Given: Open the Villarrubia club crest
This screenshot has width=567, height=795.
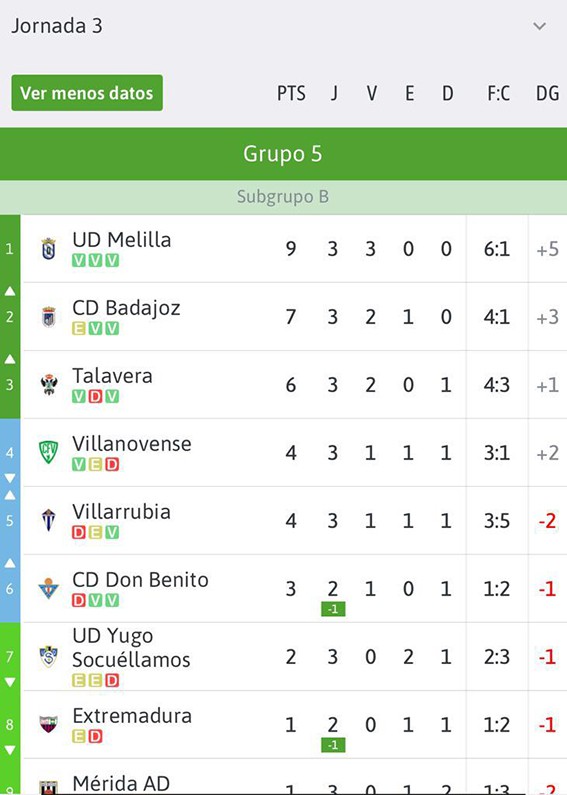Looking at the screenshot, I should [49, 520].
